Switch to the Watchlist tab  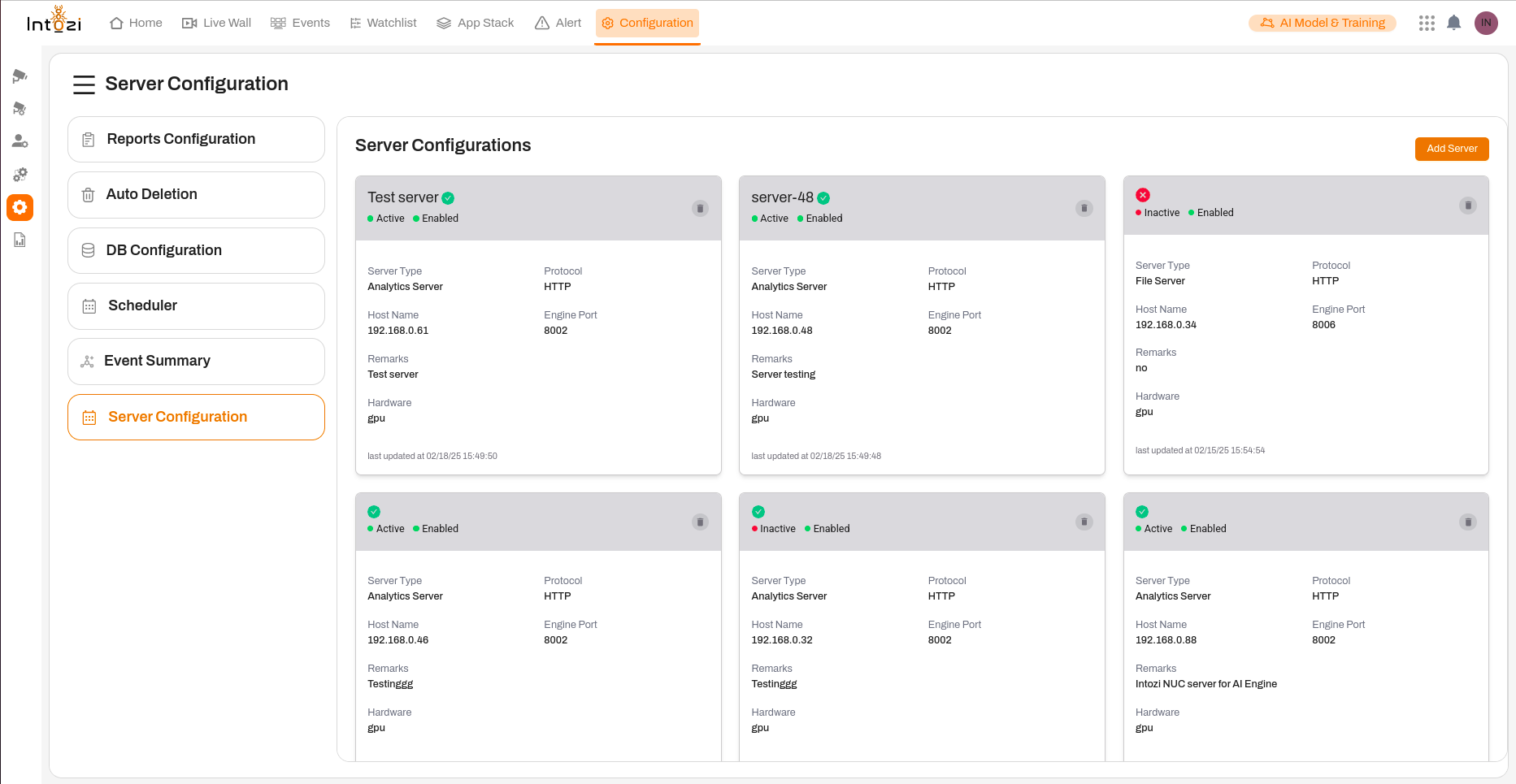pos(382,23)
